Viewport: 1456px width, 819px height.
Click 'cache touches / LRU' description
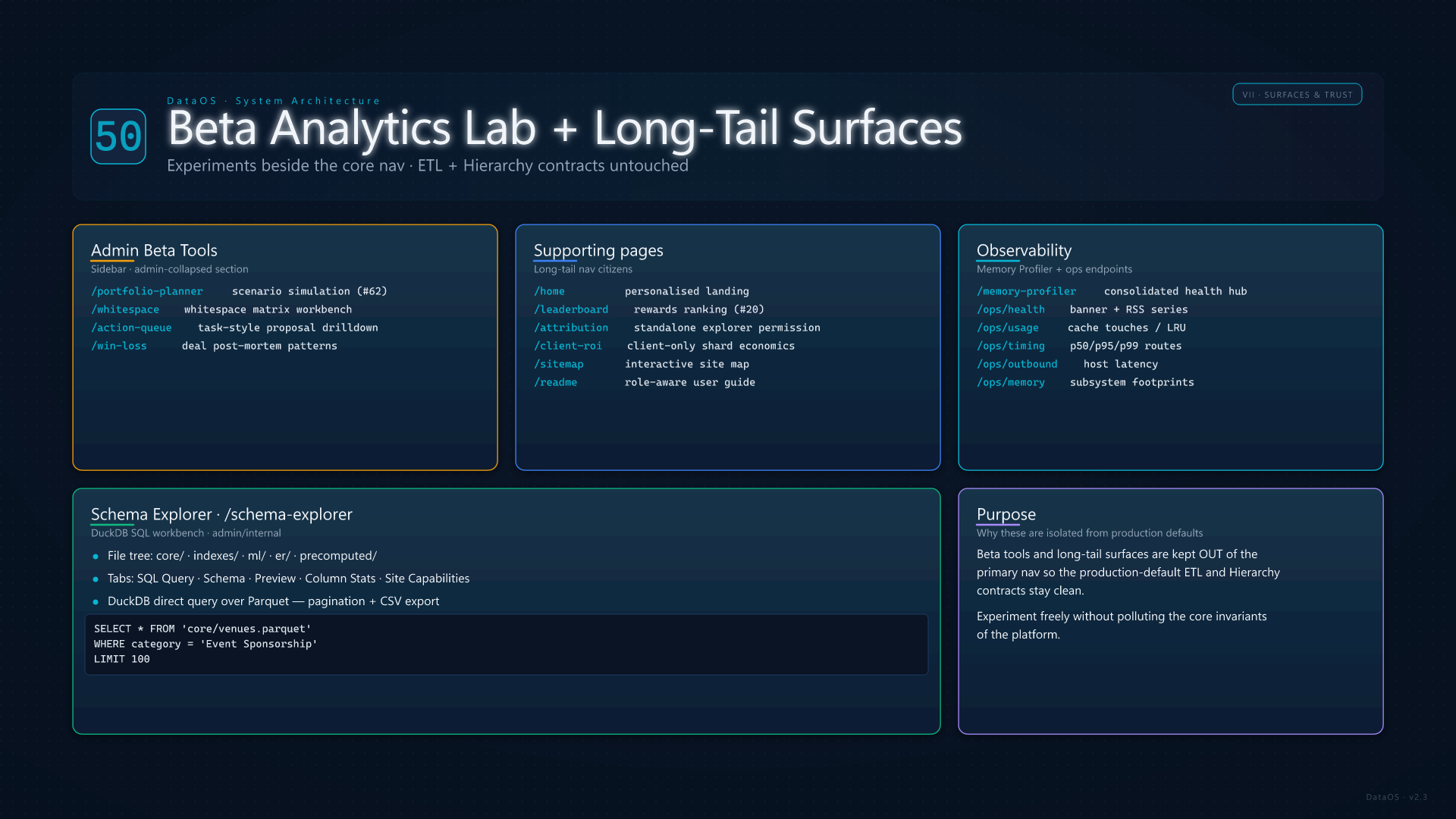(x=1127, y=328)
